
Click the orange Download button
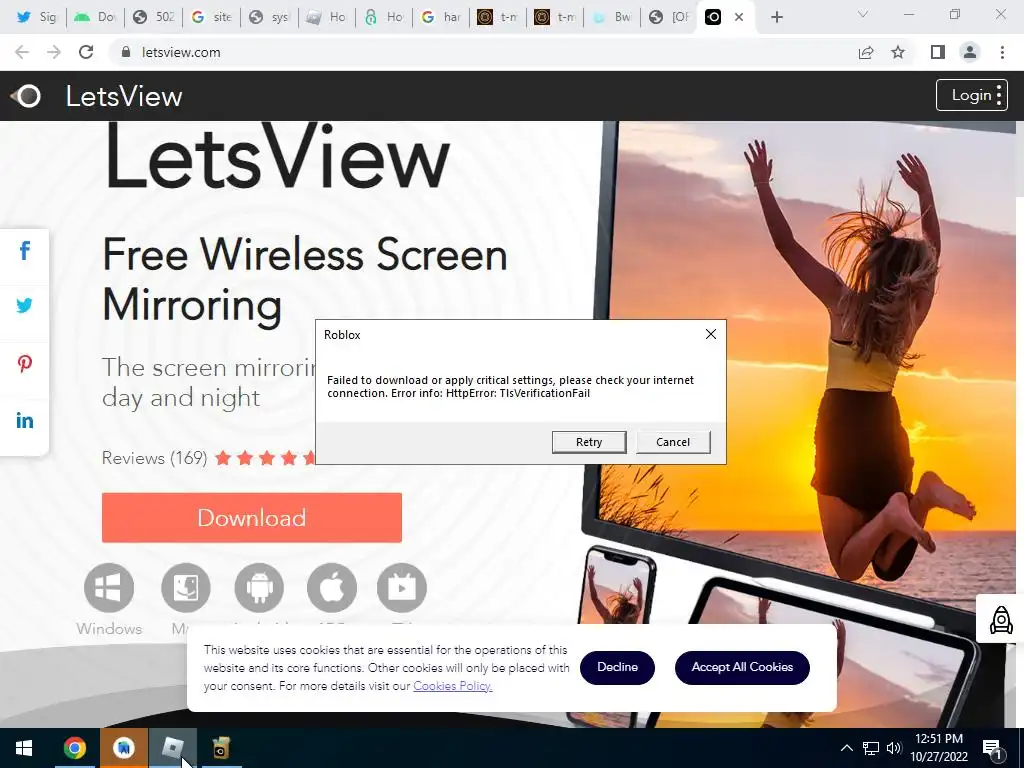(251, 517)
